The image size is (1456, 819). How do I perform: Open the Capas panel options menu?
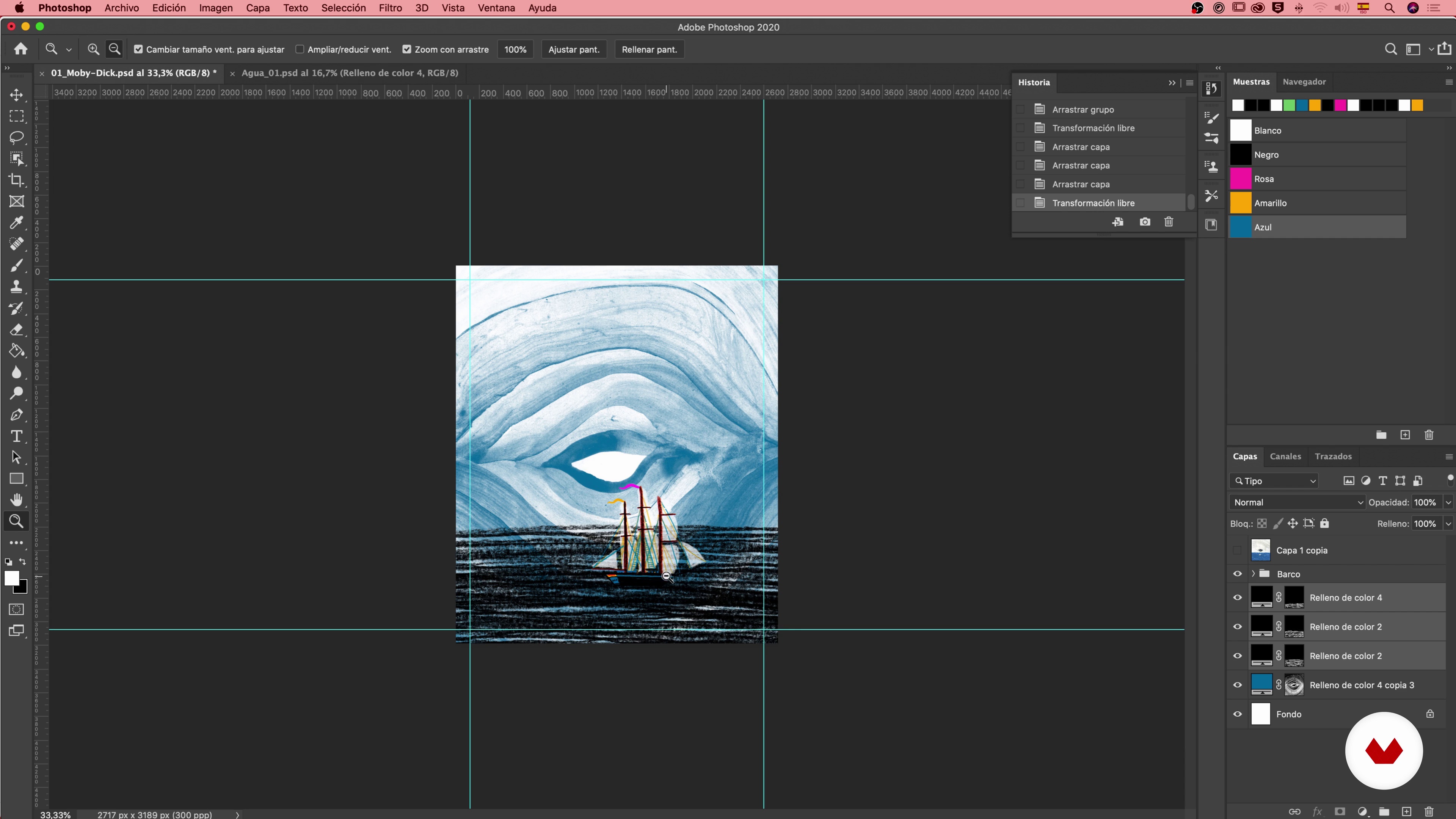(x=1449, y=456)
